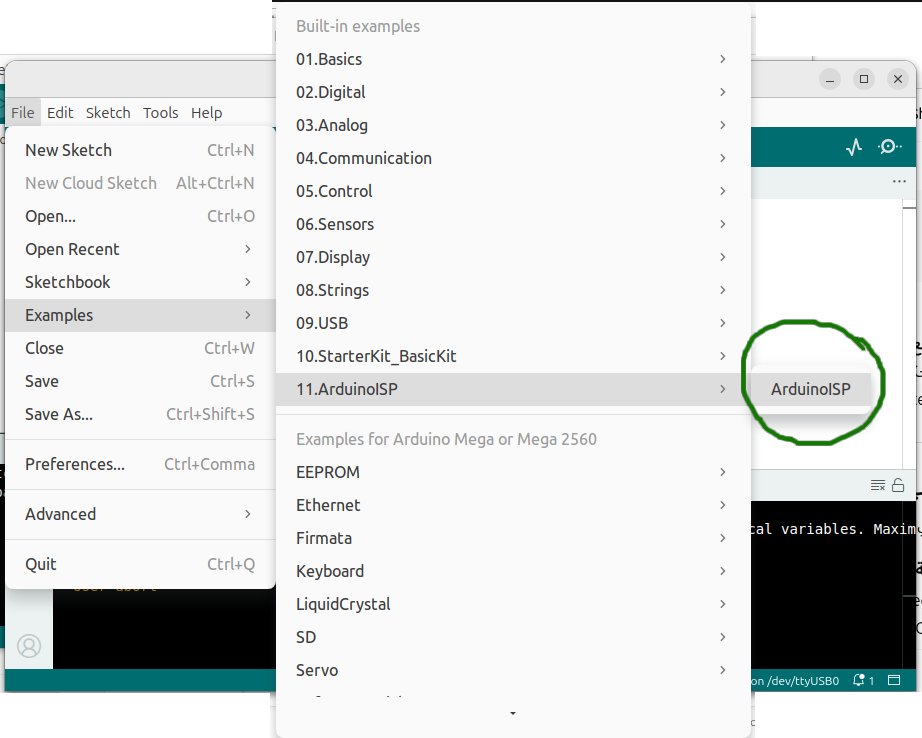Toggle the output scroll lock icon
The image size is (922, 738).
[x=898, y=485]
